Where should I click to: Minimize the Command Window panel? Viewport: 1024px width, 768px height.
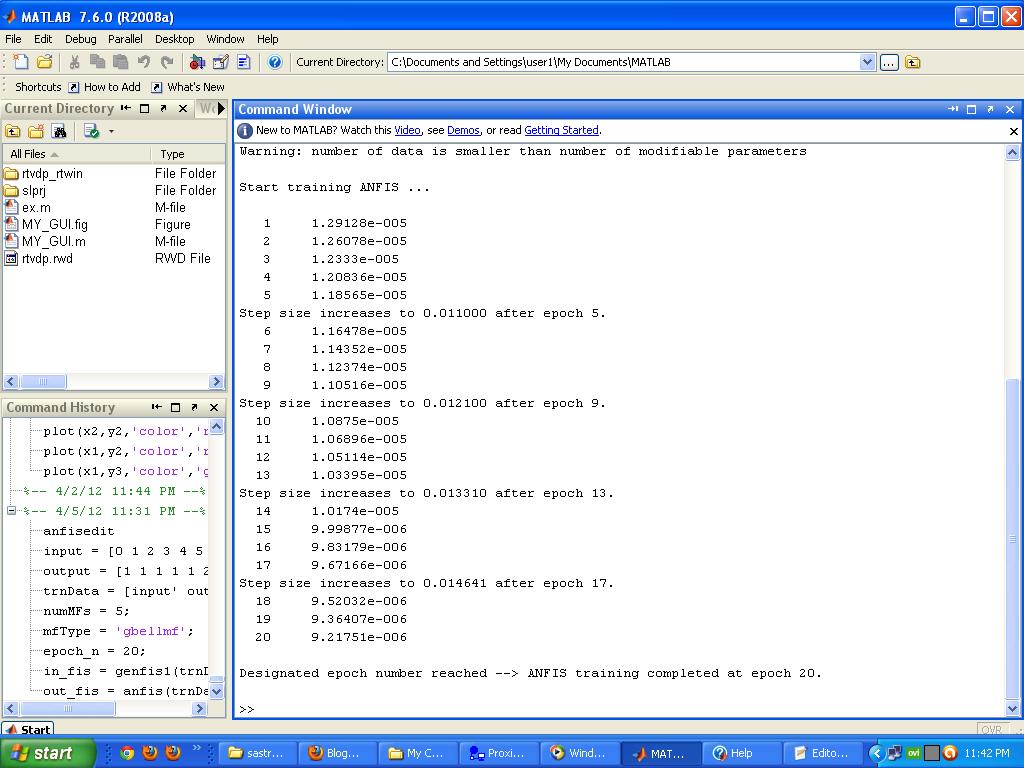point(953,109)
